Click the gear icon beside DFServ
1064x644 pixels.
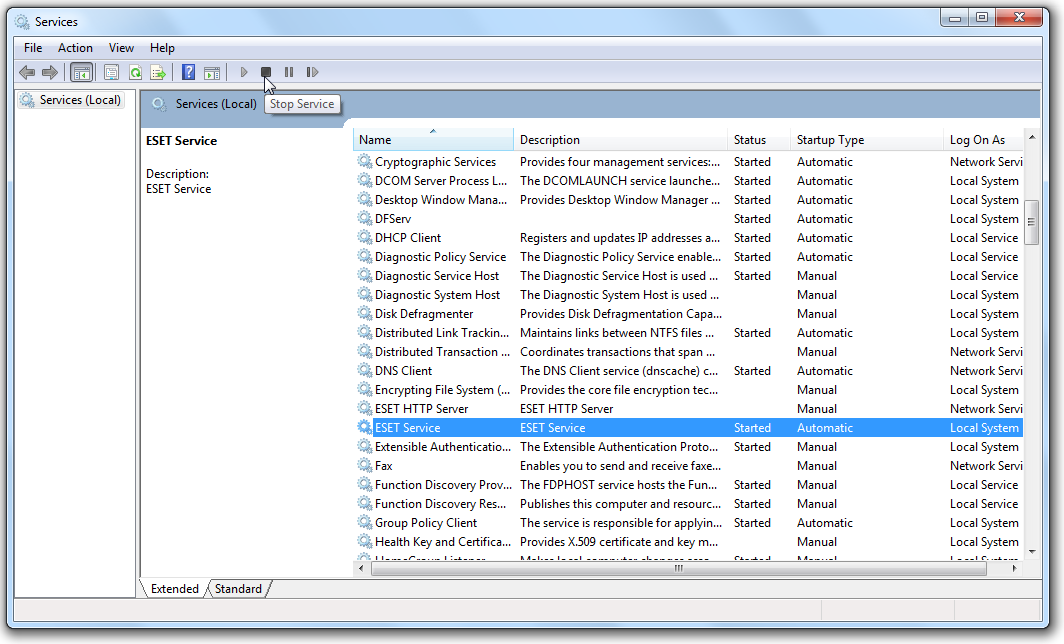(364, 219)
